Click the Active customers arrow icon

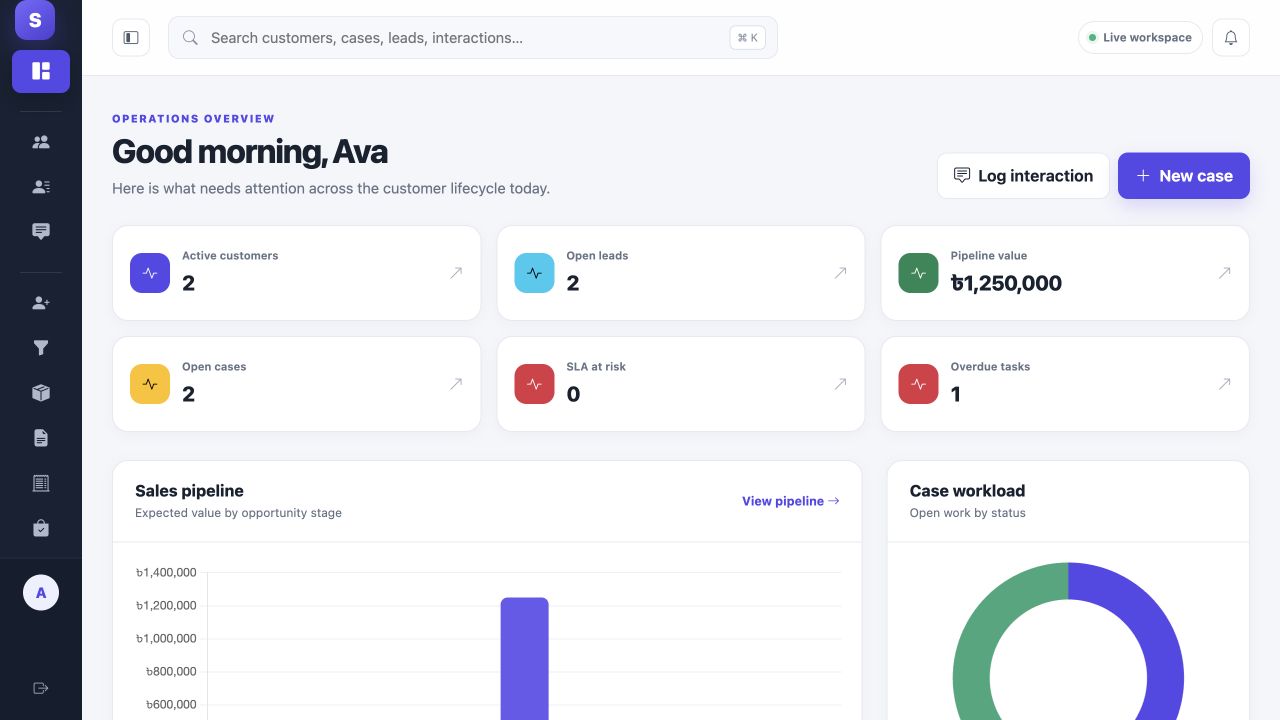tap(456, 273)
